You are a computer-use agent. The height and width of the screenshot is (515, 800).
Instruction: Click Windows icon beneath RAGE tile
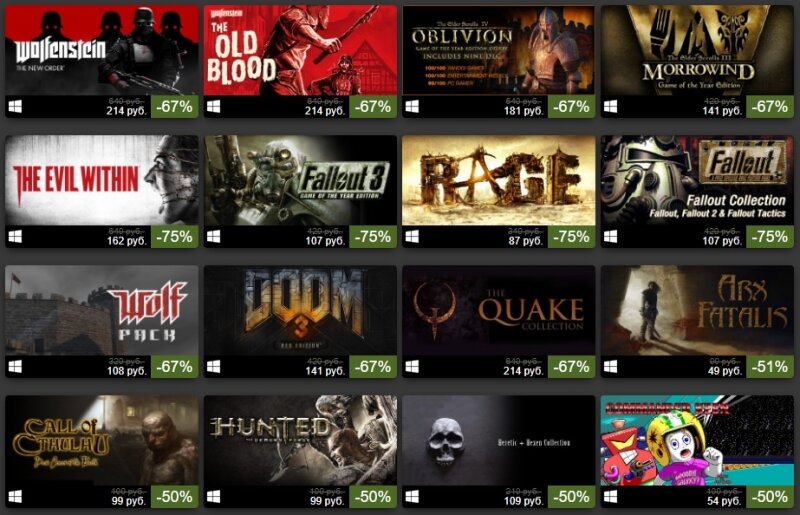coord(412,237)
